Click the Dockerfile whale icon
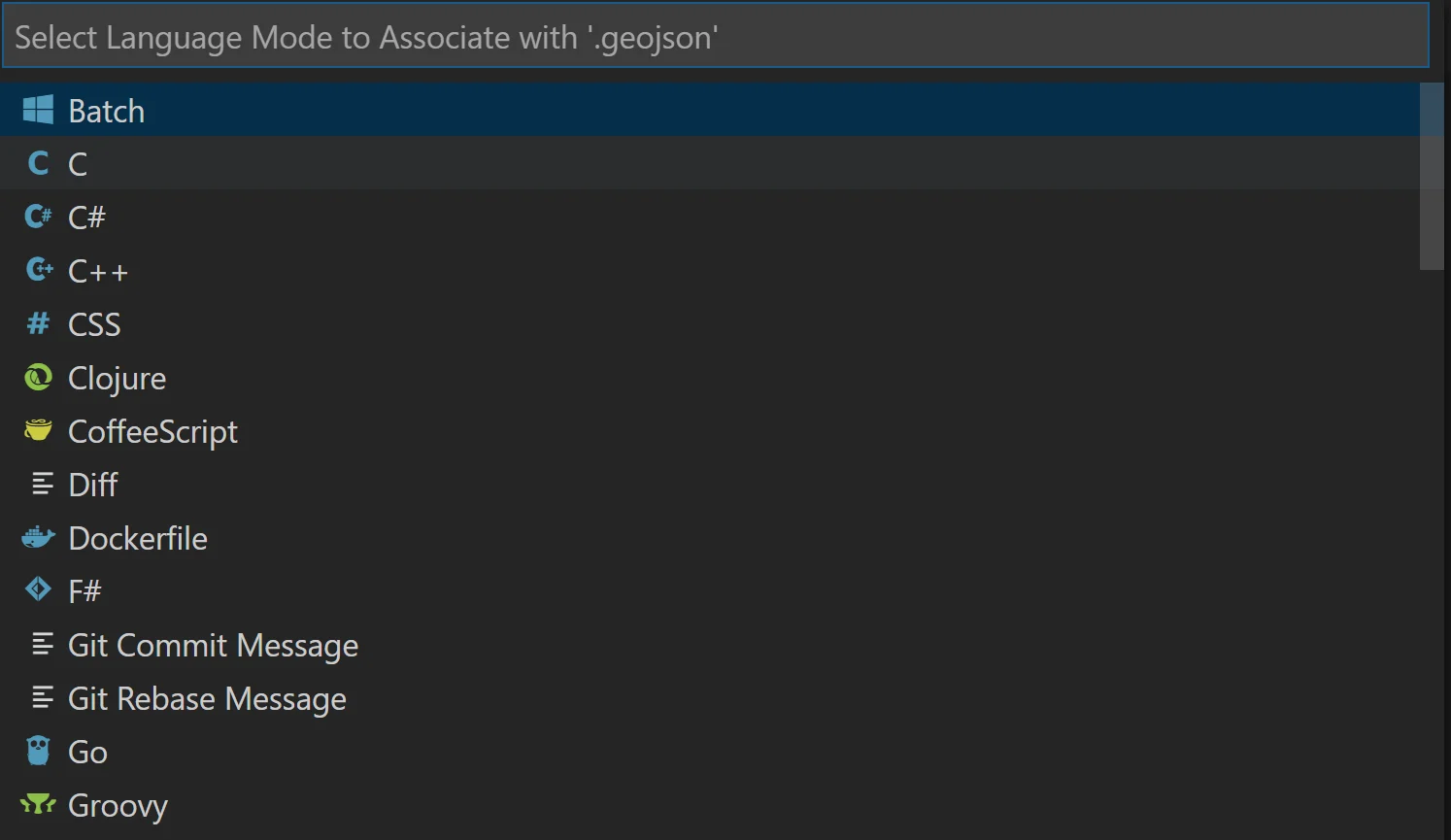This screenshot has width=1451, height=840. coord(37,537)
